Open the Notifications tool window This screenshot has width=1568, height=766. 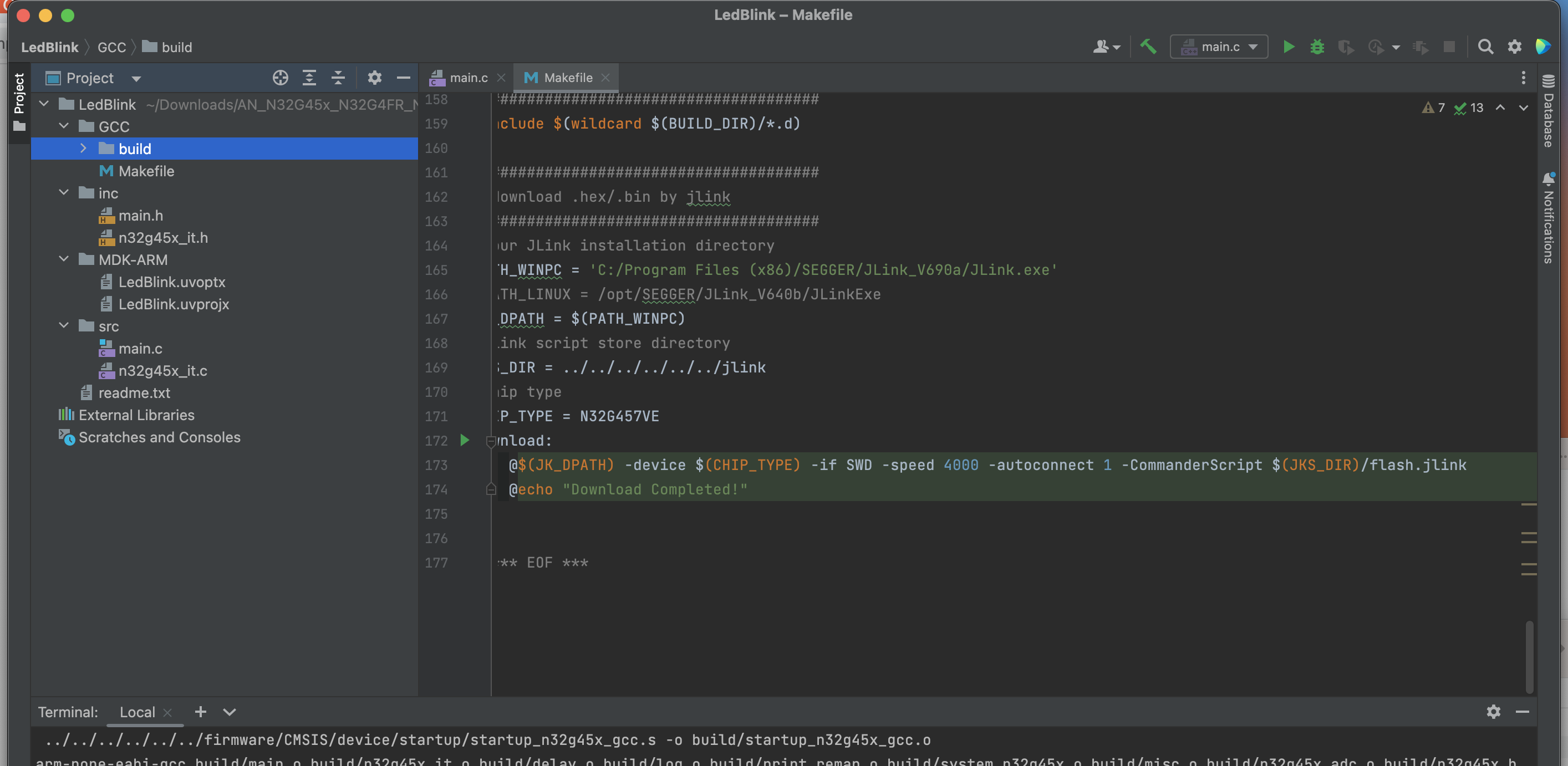click(1549, 218)
